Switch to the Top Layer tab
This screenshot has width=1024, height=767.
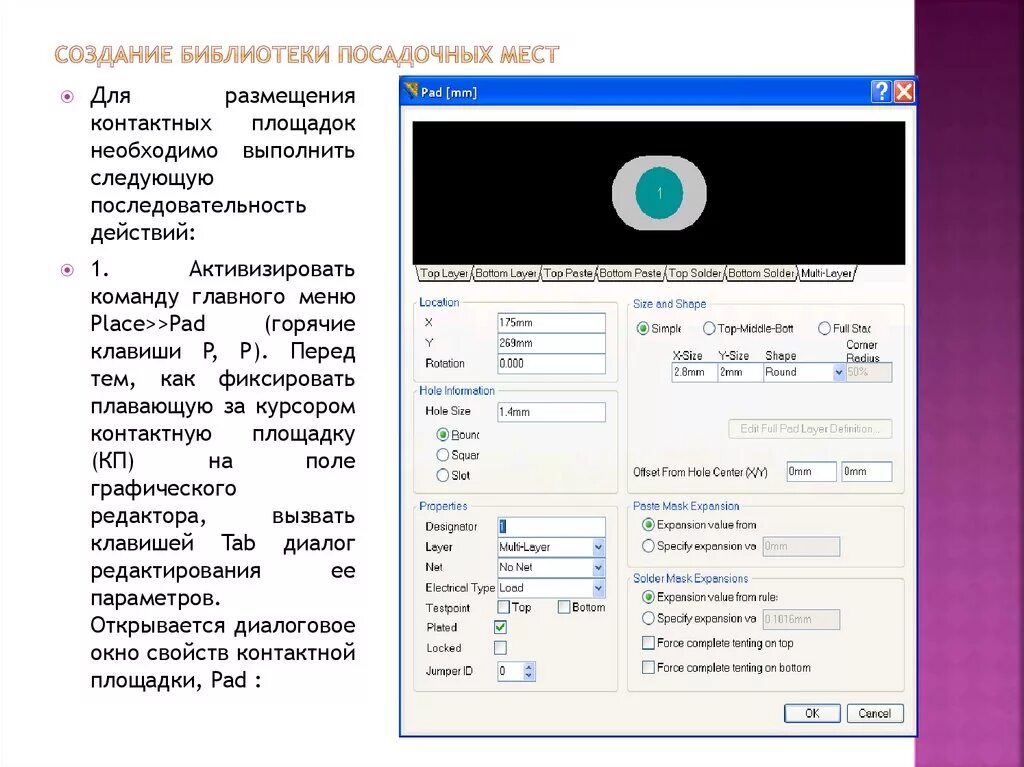(441, 272)
